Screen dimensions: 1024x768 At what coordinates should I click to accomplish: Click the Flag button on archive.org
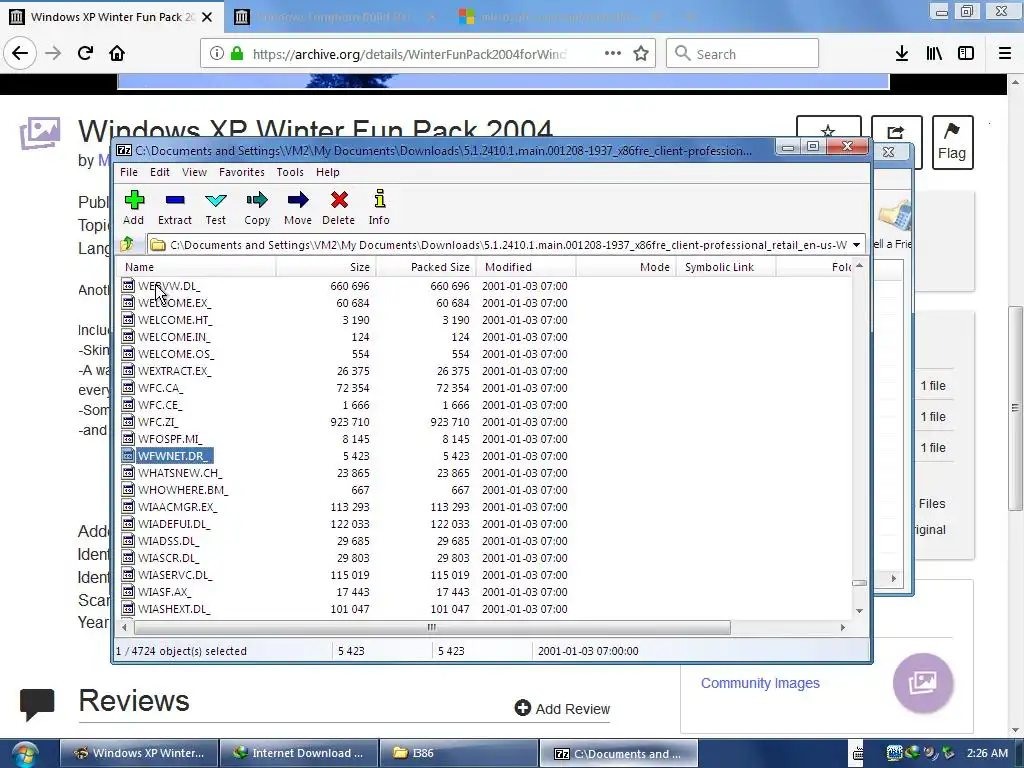952,142
